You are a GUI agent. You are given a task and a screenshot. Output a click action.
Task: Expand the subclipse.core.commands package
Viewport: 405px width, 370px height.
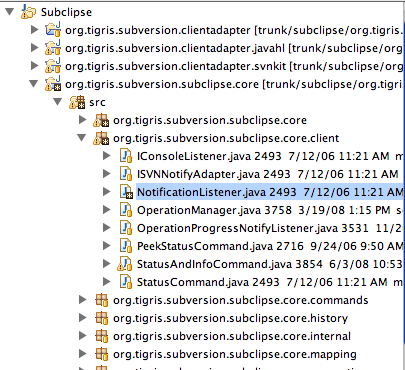pos(82,300)
